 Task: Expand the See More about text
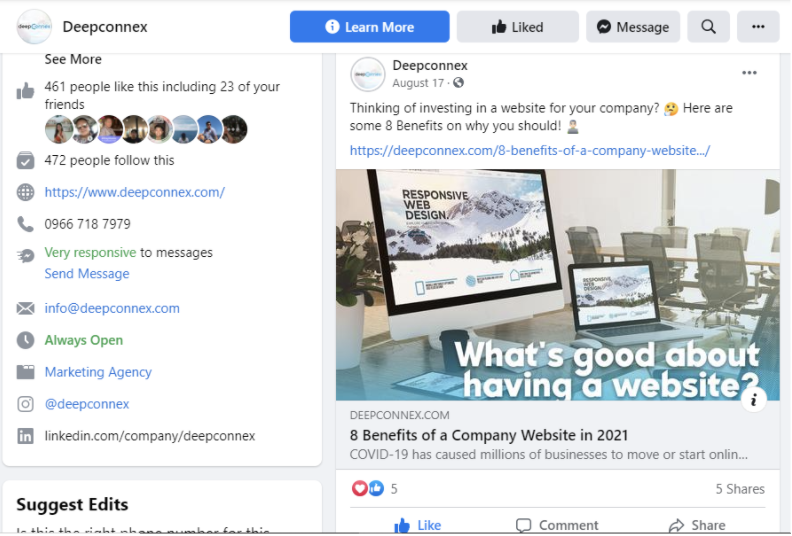[x=73, y=59]
